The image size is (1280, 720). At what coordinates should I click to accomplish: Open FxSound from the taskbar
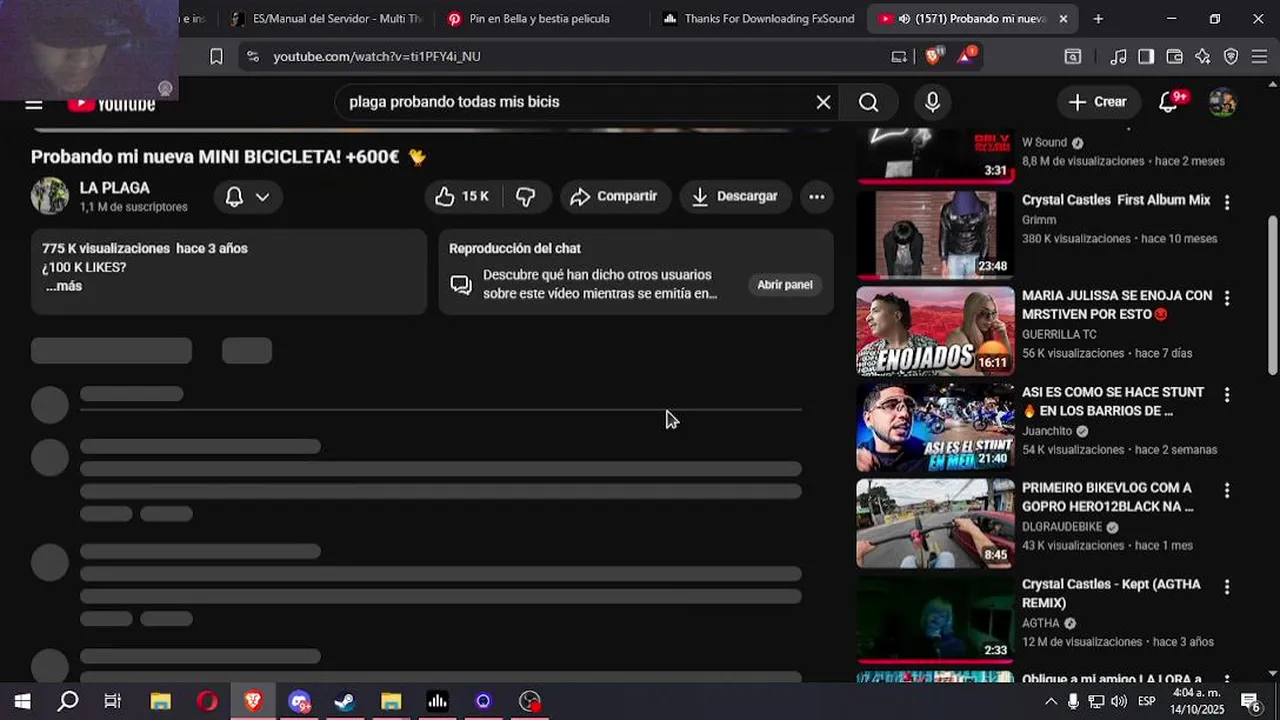[x=437, y=702]
